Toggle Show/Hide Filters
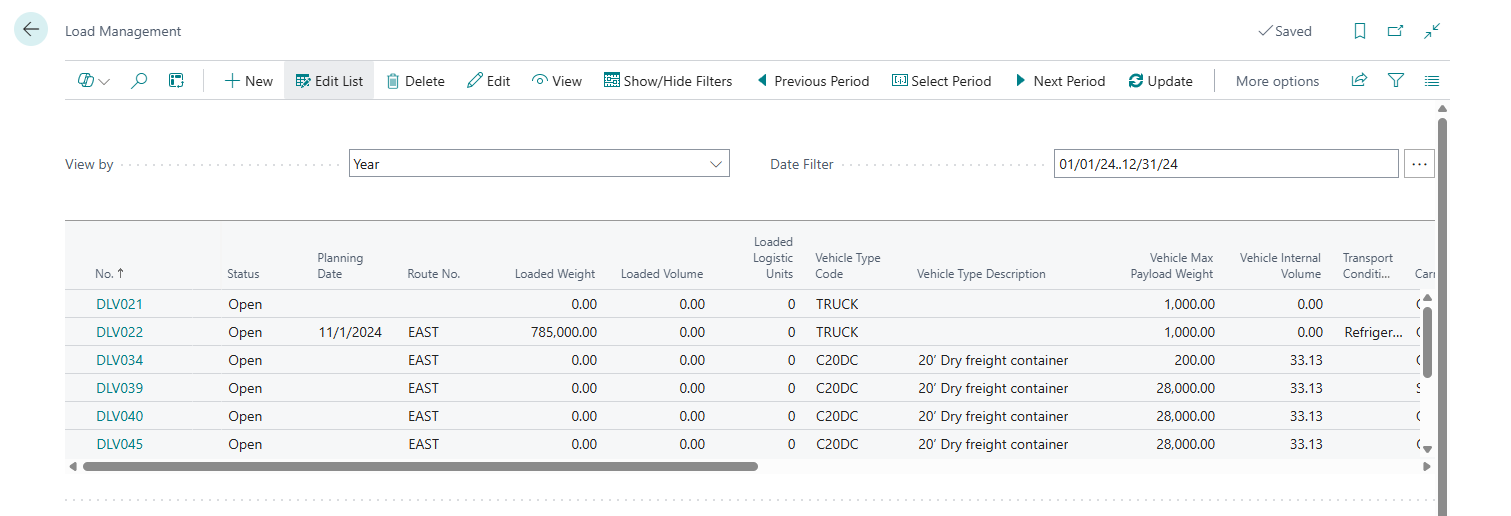This screenshot has height=516, width=1511. [x=668, y=81]
